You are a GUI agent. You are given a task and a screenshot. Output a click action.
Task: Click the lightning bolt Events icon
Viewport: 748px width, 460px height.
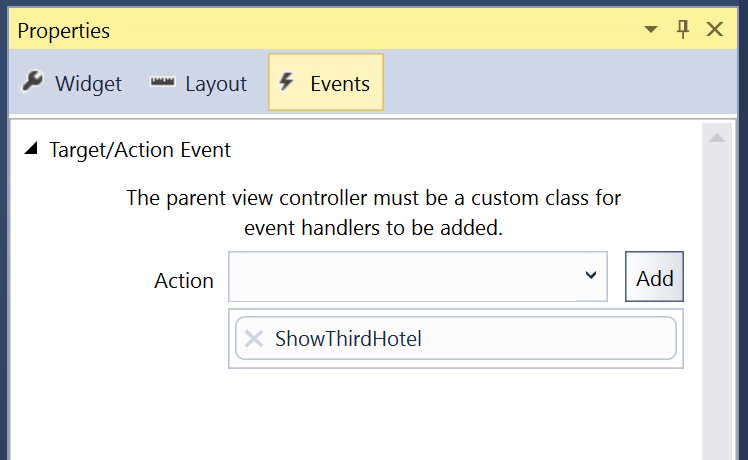point(286,82)
